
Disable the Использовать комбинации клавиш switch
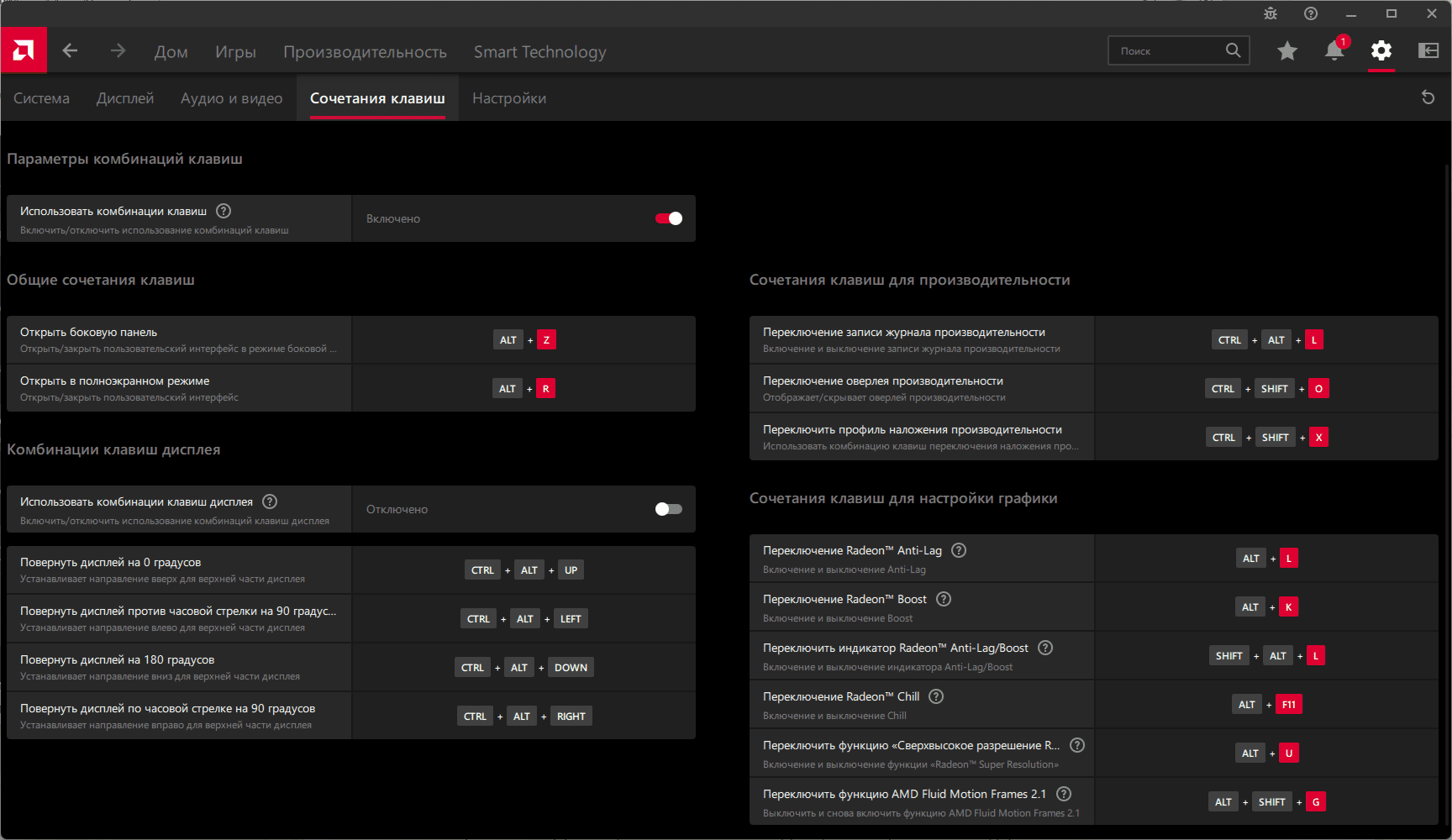(669, 218)
